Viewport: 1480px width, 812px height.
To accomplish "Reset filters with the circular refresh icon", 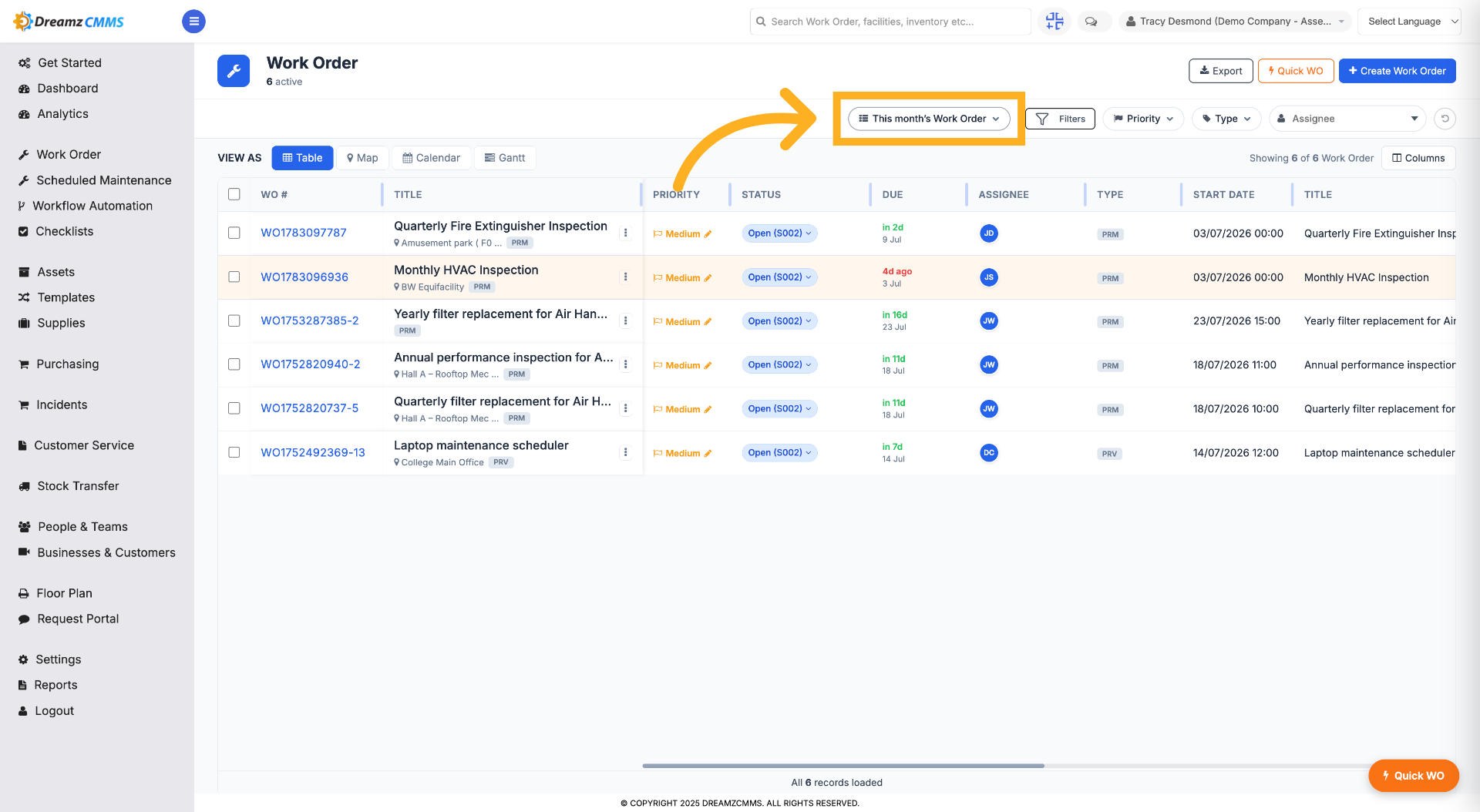I will coord(1445,119).
